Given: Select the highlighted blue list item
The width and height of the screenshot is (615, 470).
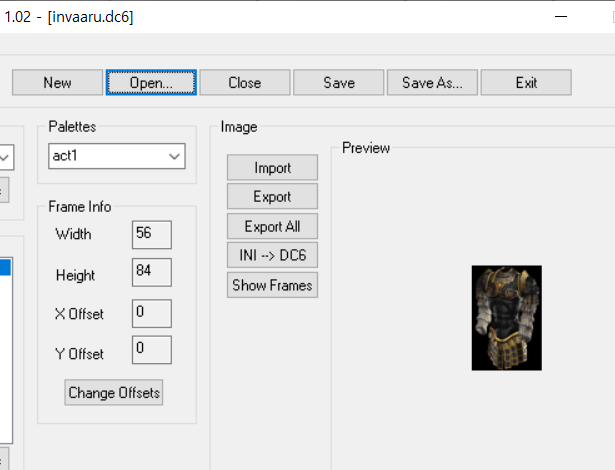Looking at the screenshot, I should [5, 267].
